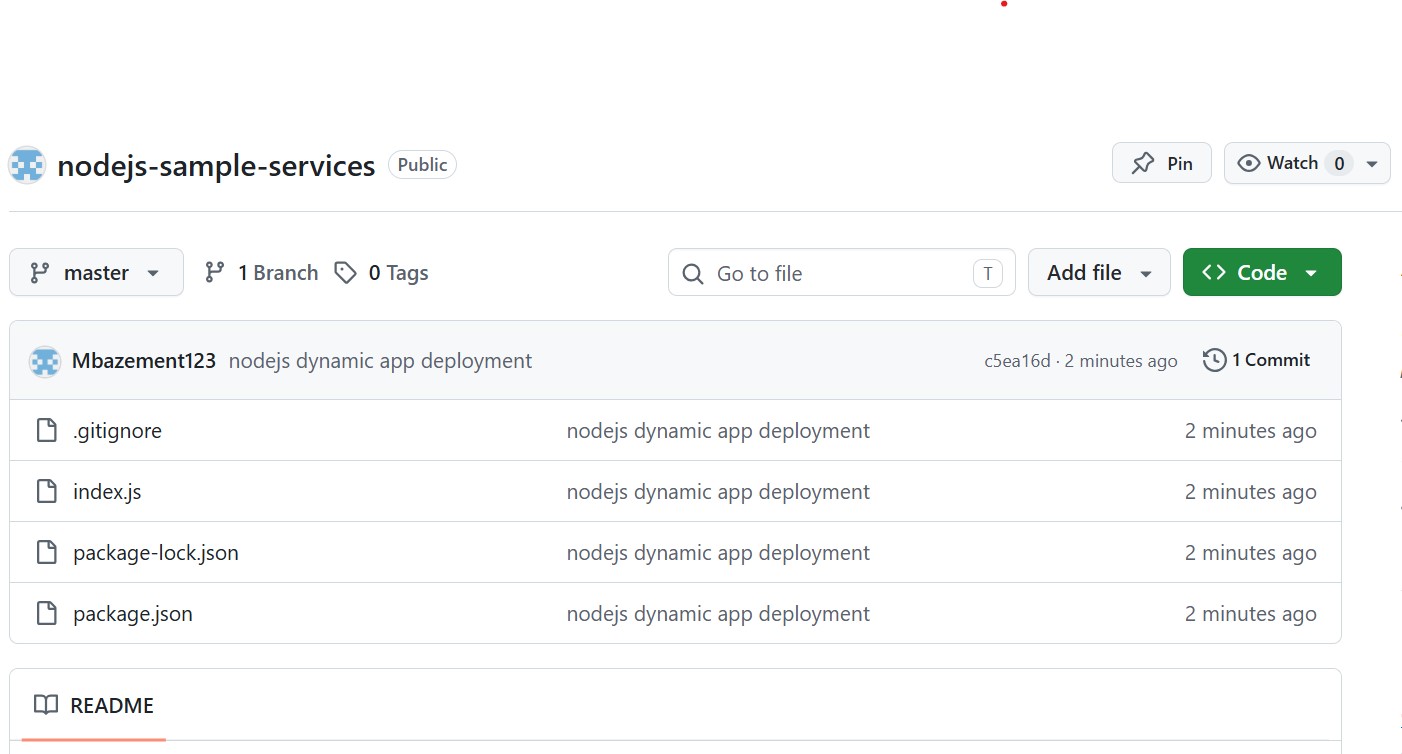Click the file icon next to package-lock.json

[x=46, y=553]
